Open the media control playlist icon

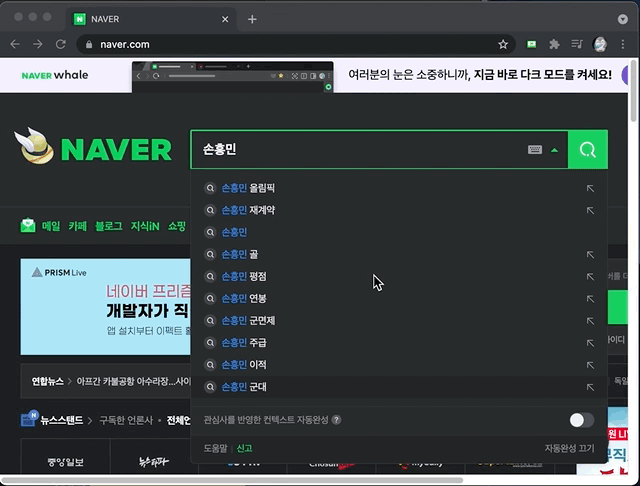[577, 44]
